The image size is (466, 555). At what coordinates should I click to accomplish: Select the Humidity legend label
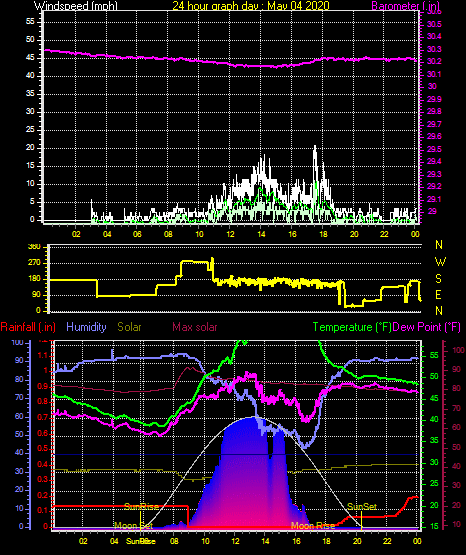click(86, 327)
